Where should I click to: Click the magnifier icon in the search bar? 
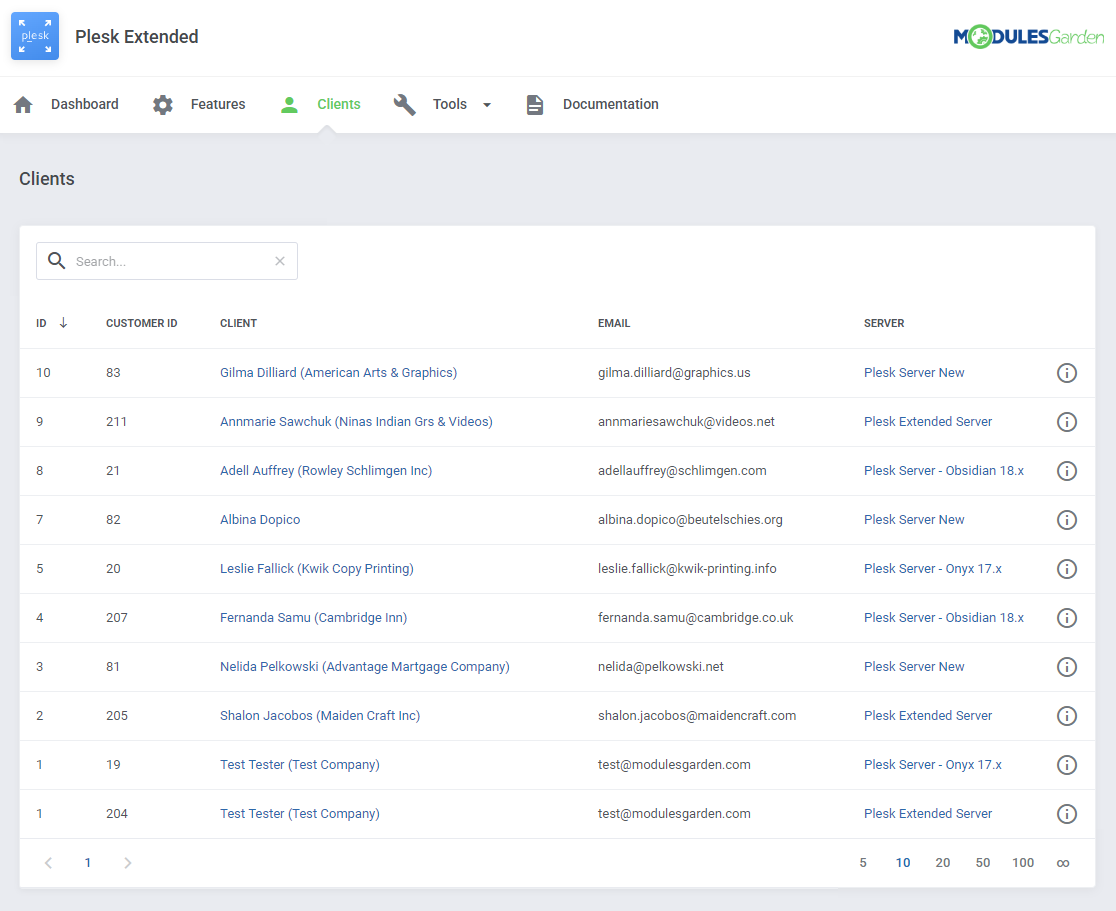pos(57,260)
